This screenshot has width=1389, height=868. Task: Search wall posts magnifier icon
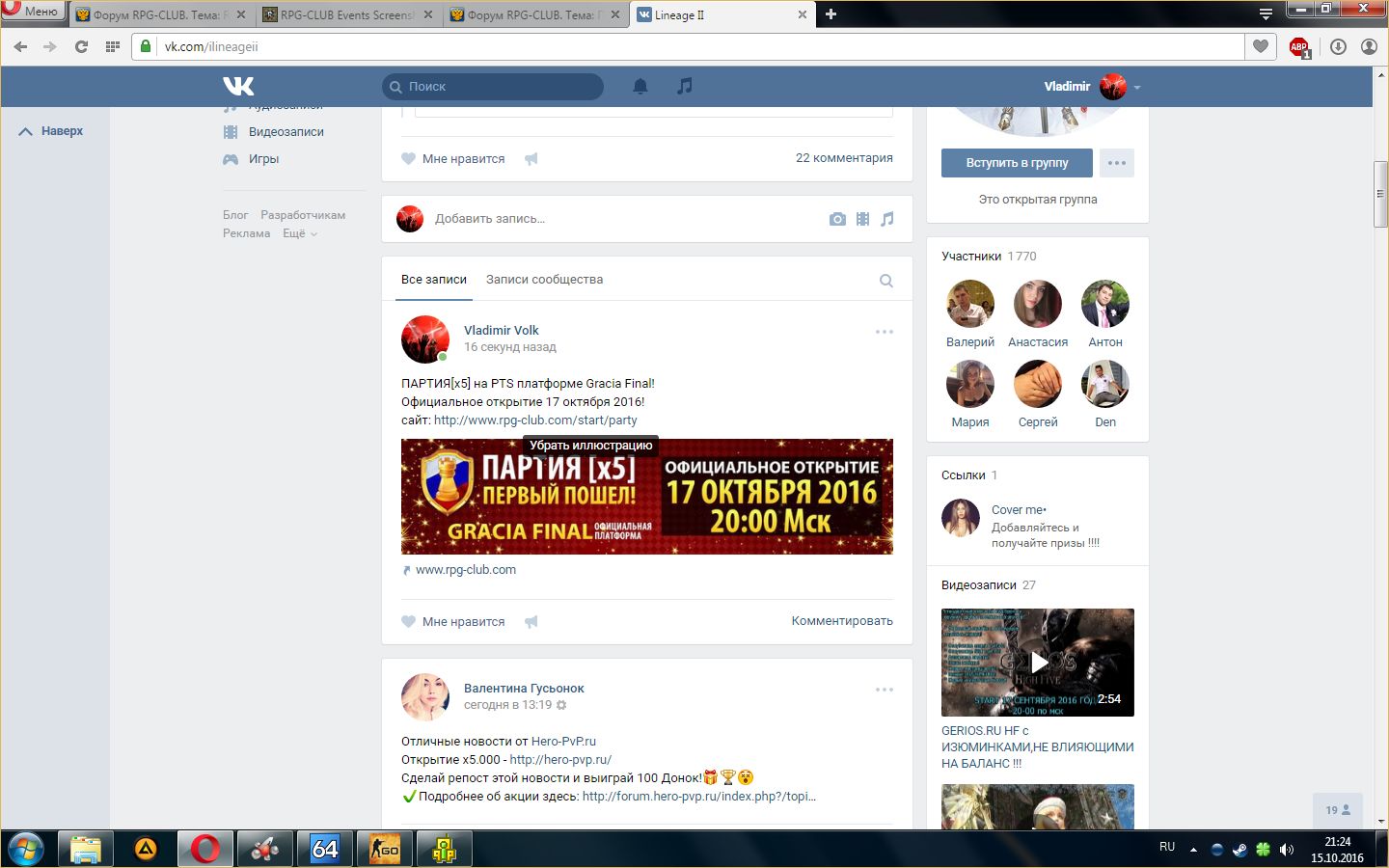[886, 281]
